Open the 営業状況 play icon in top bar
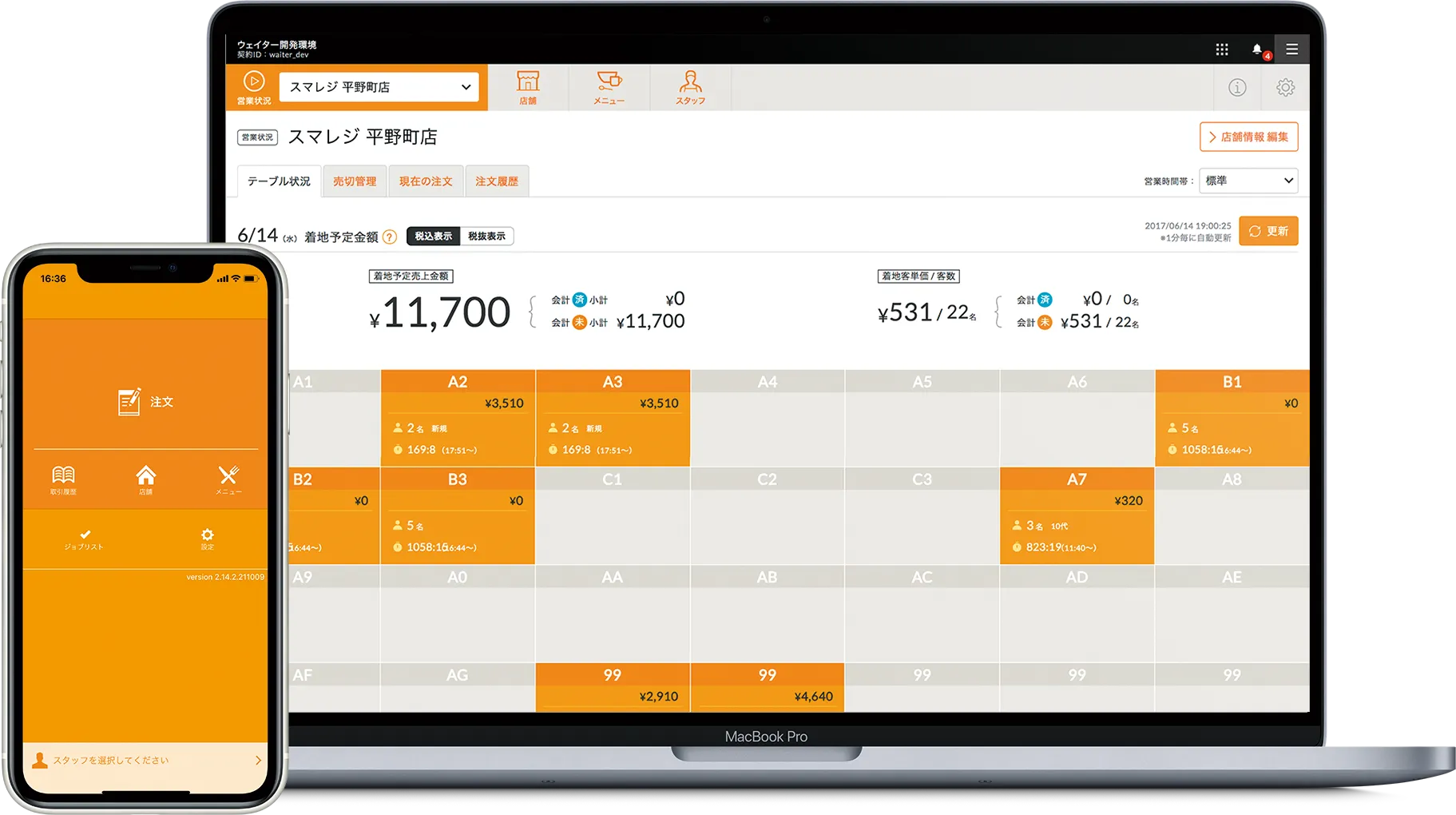This screenshot has height=815, width=1456. coord(254,86)
